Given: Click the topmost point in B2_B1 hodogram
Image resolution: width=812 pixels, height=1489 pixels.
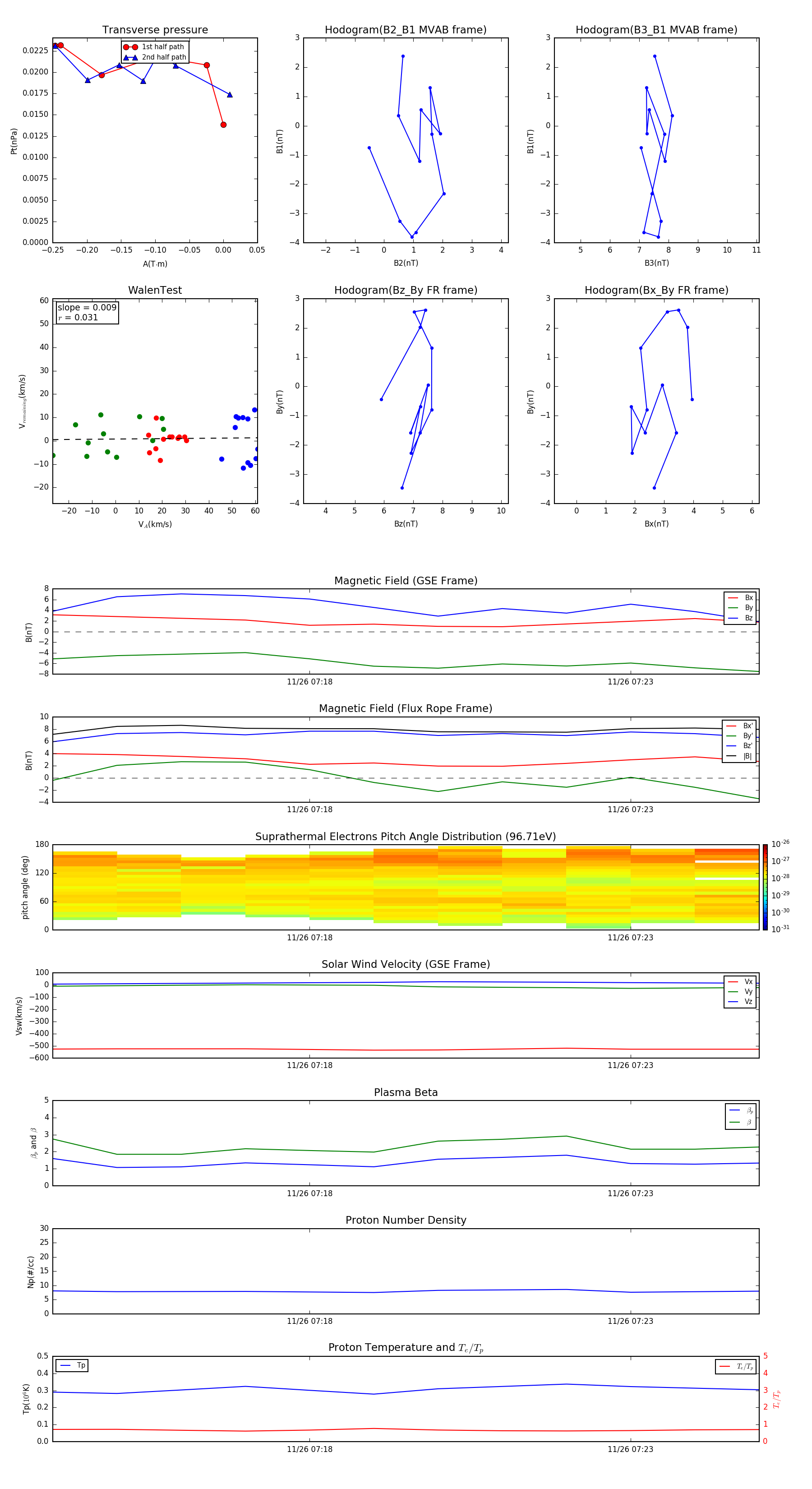Looking at the screenshot, I should [403, 56].
